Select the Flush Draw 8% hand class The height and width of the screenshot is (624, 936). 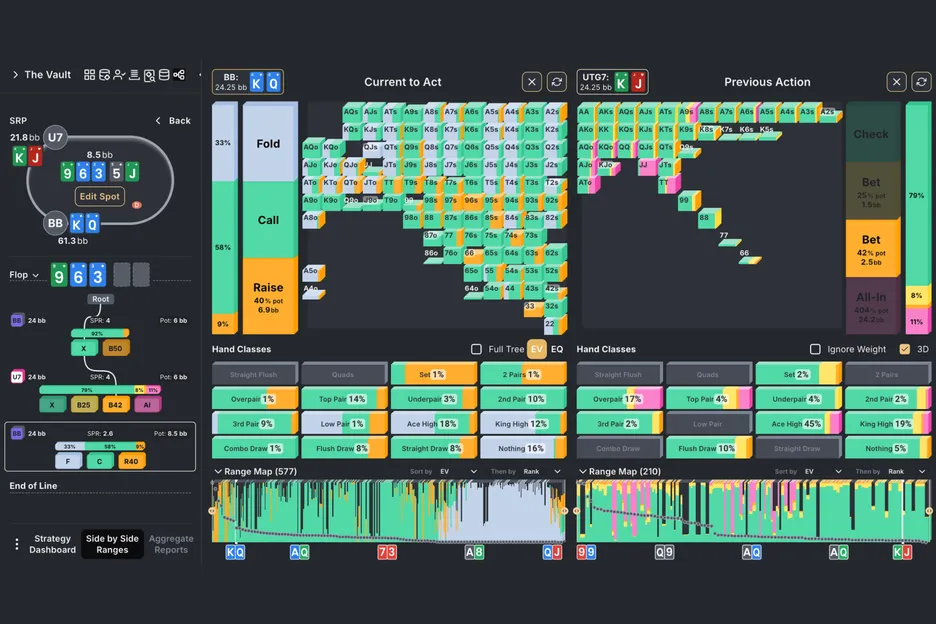343,449
